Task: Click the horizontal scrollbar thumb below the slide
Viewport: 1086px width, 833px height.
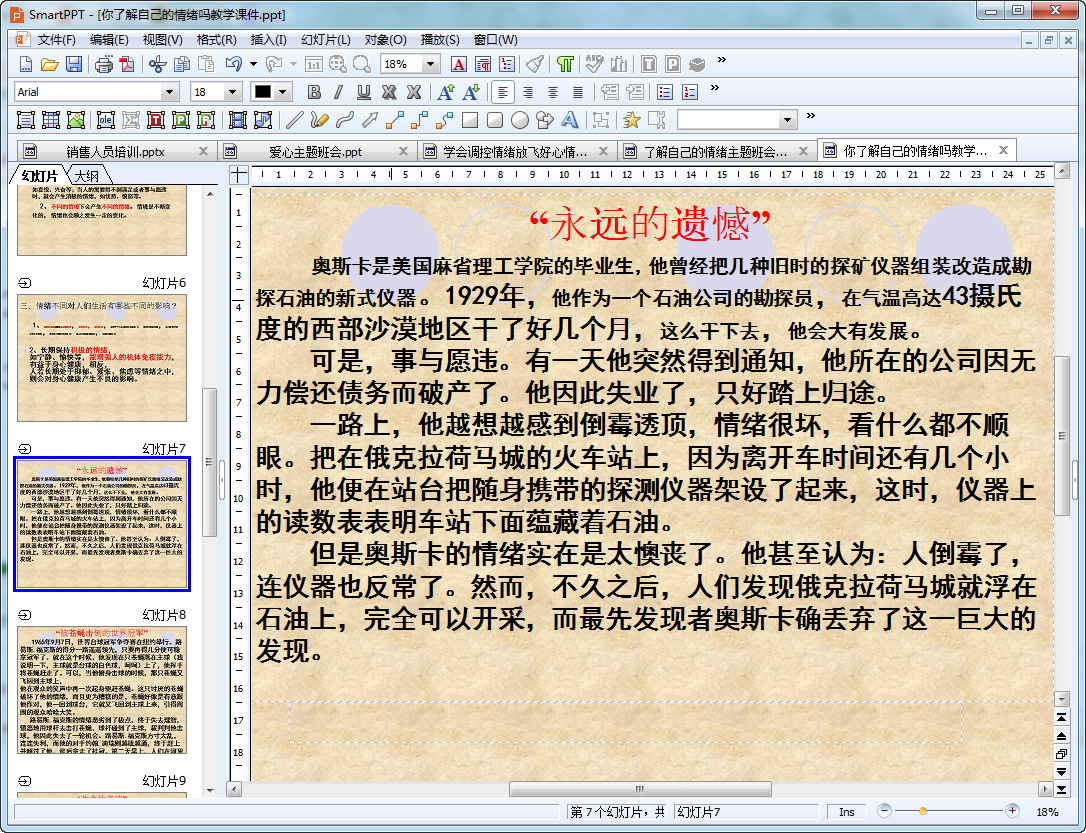Action: point(640,789)
